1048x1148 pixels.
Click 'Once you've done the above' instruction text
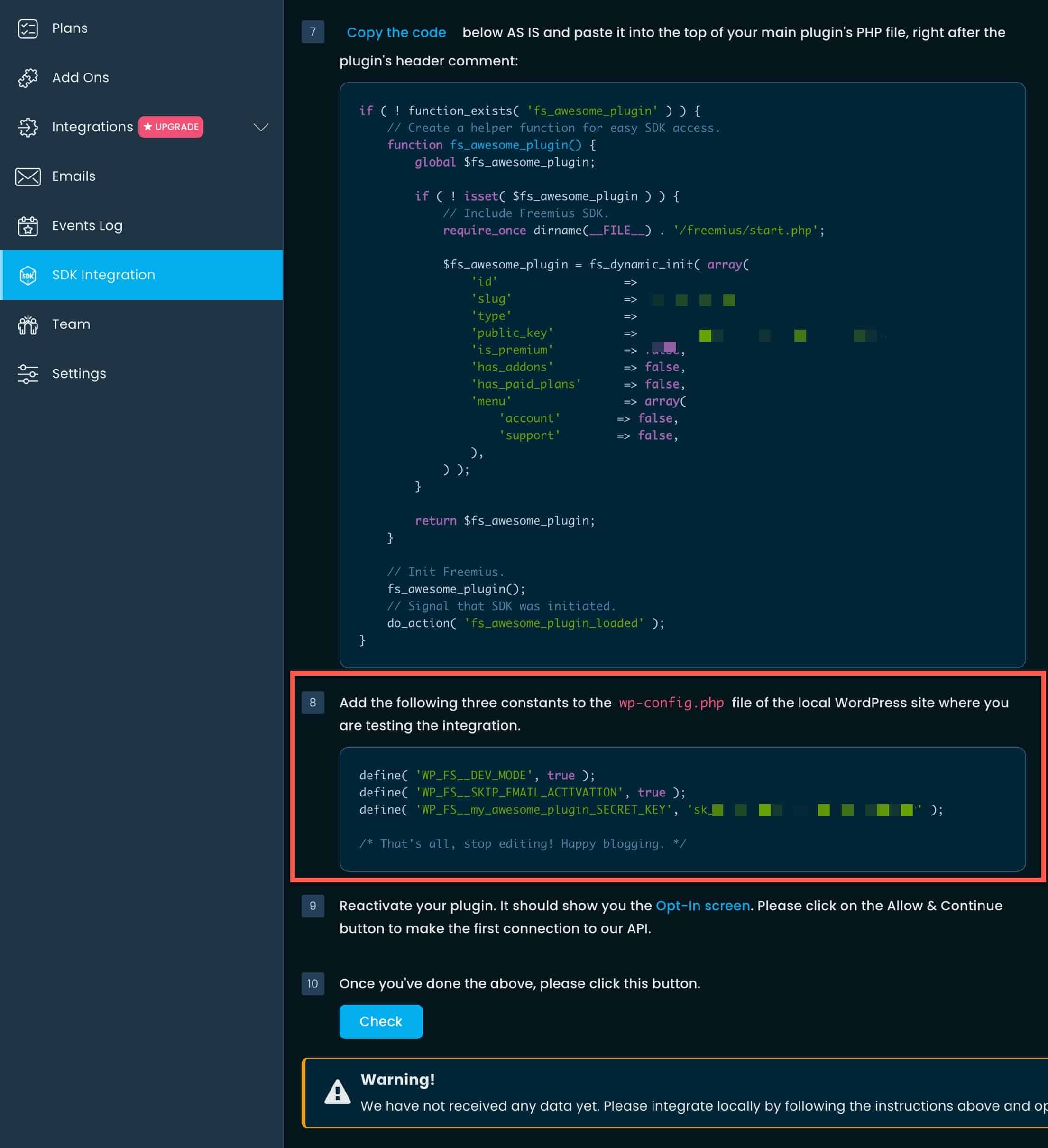click(520, 983)
